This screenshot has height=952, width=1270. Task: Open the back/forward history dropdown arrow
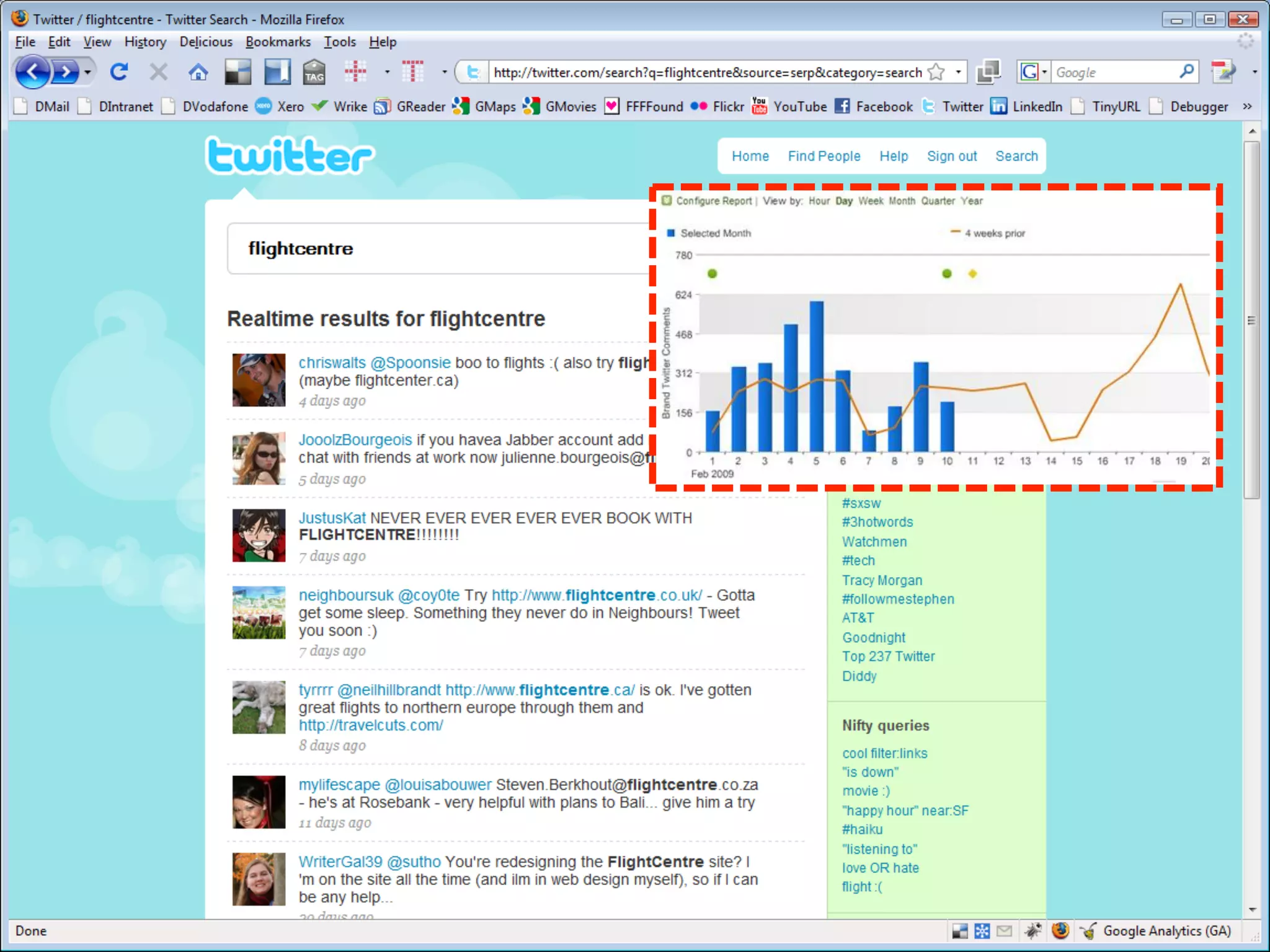click(x=87, y=73)
